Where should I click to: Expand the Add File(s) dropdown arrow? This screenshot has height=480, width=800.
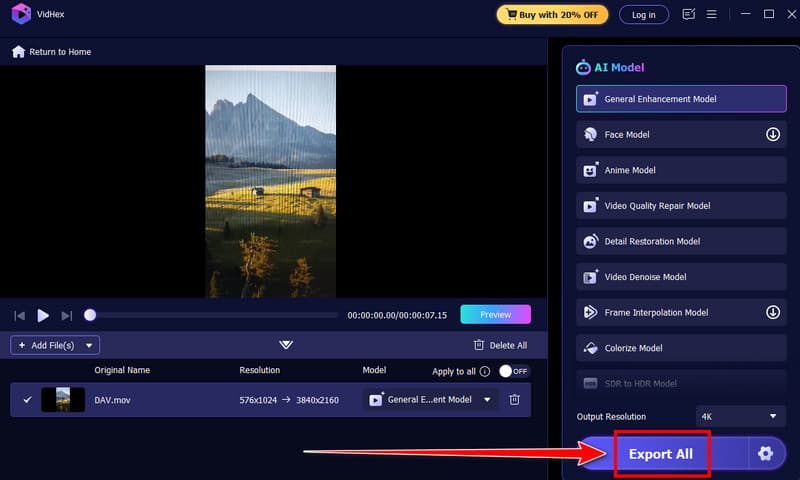(89, 345)
